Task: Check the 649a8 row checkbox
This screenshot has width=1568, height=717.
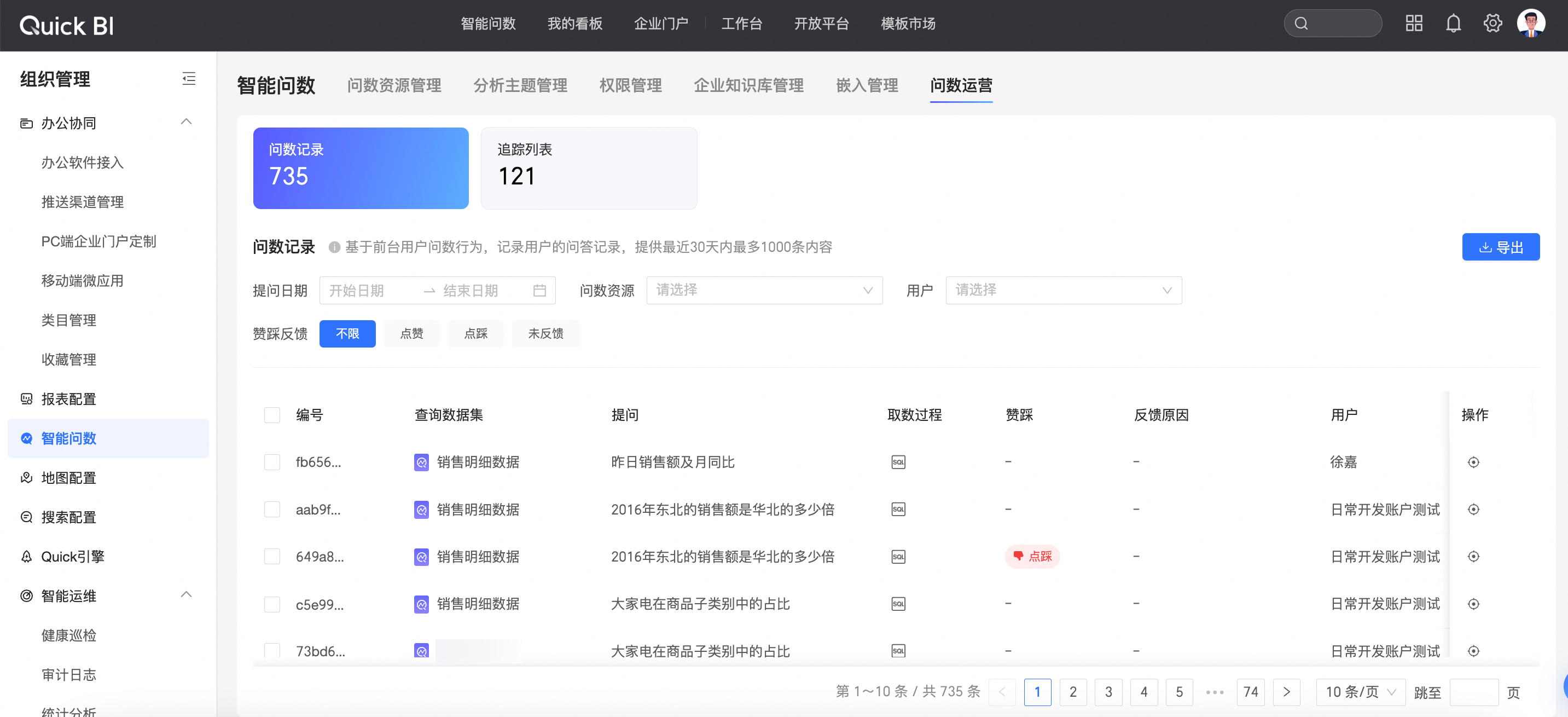Action: click(272, 557)
